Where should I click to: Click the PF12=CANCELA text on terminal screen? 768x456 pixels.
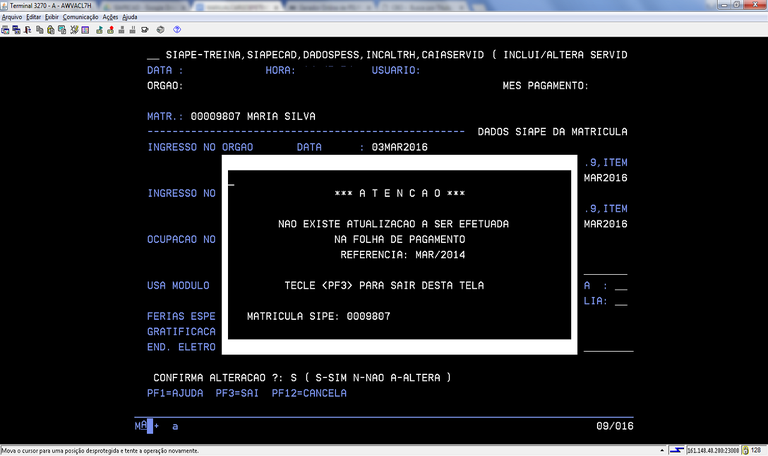[309, 393]
